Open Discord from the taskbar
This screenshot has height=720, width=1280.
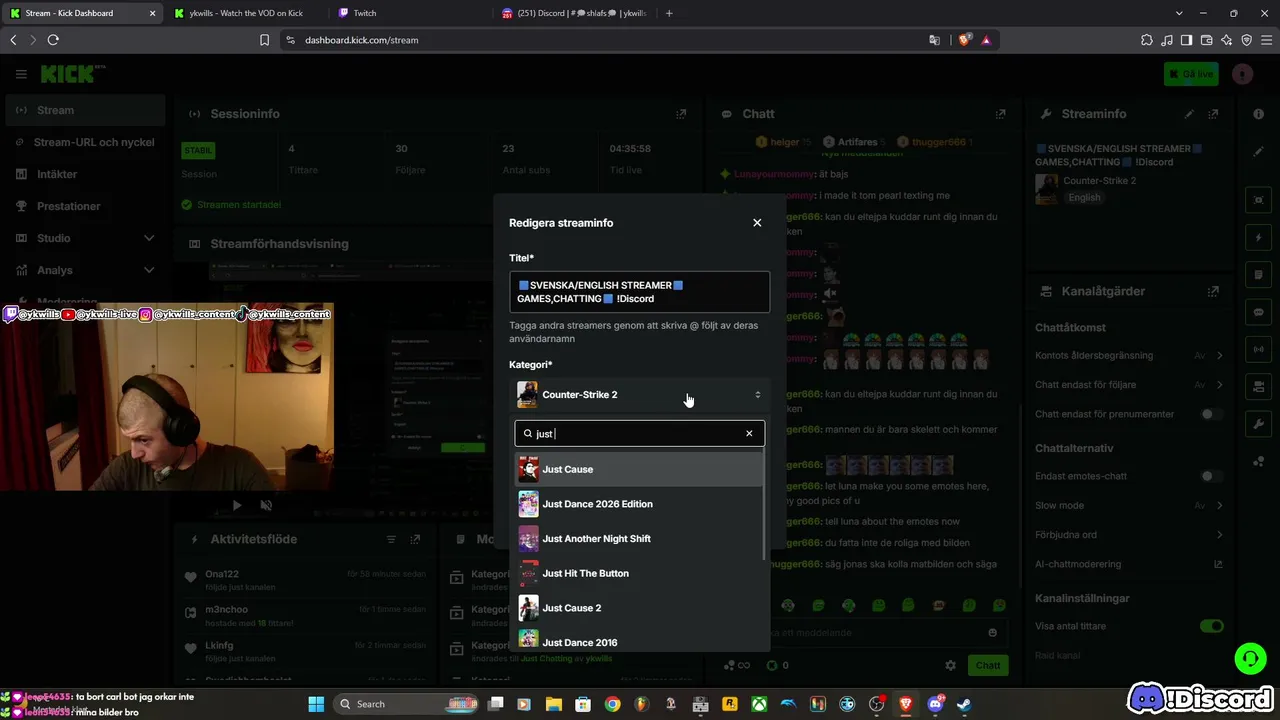(935, 704)
